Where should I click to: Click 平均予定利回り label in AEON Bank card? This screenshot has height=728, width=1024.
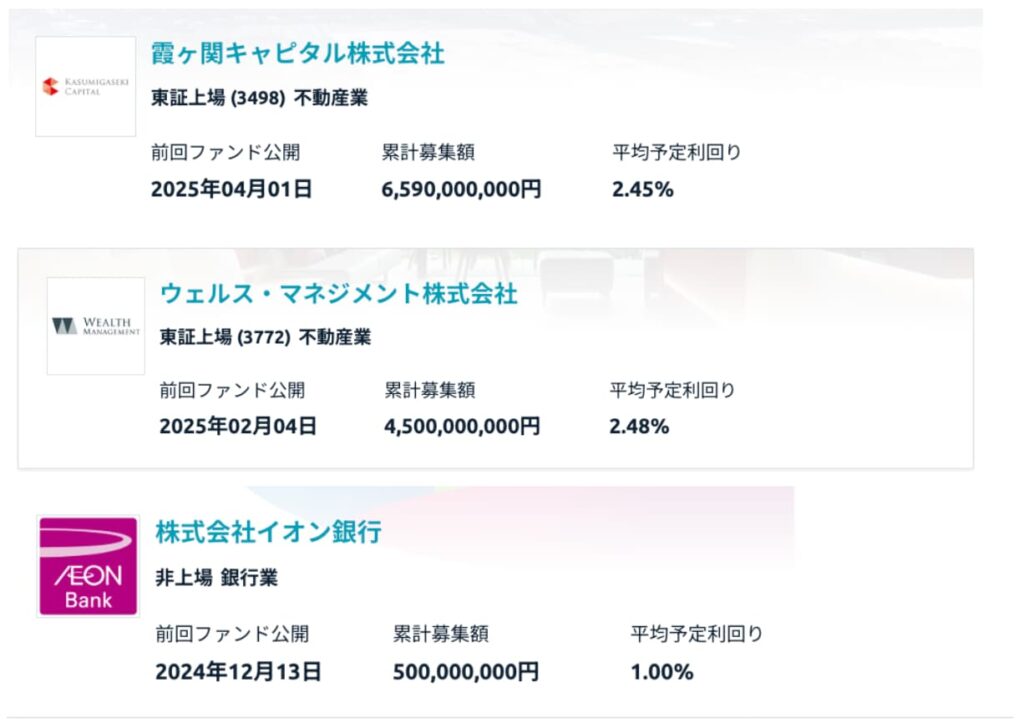click(697, 634)
